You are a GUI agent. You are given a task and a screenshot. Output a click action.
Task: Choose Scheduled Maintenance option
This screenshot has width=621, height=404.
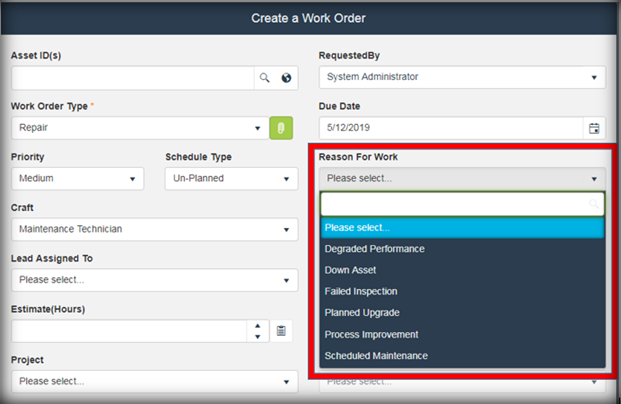(x=376, y=356)
